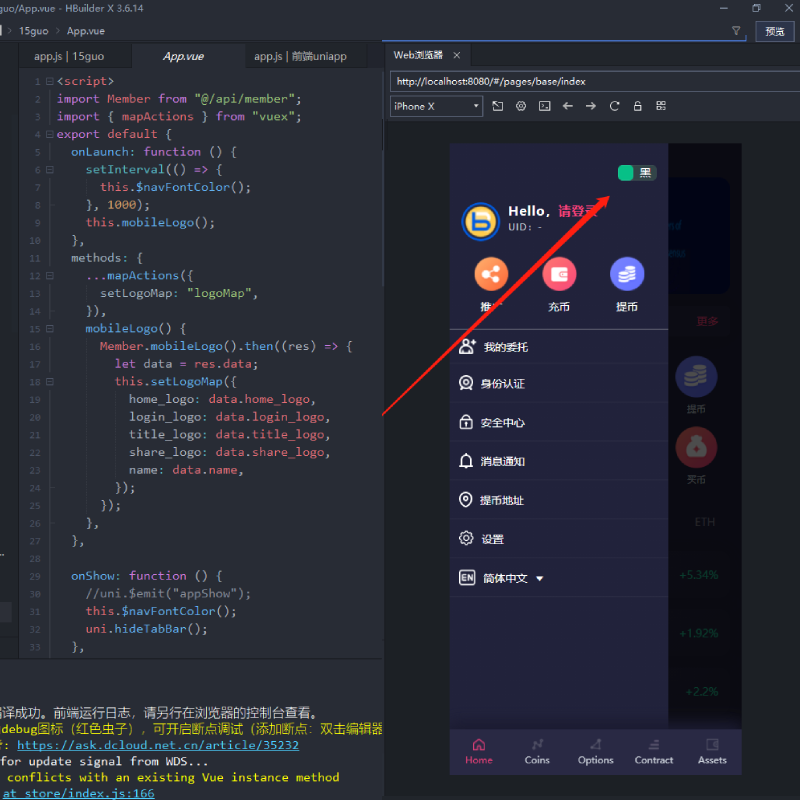800x800 pixels.
Task: Click the browser settings gear icon
Action: (x=521, y=106)
